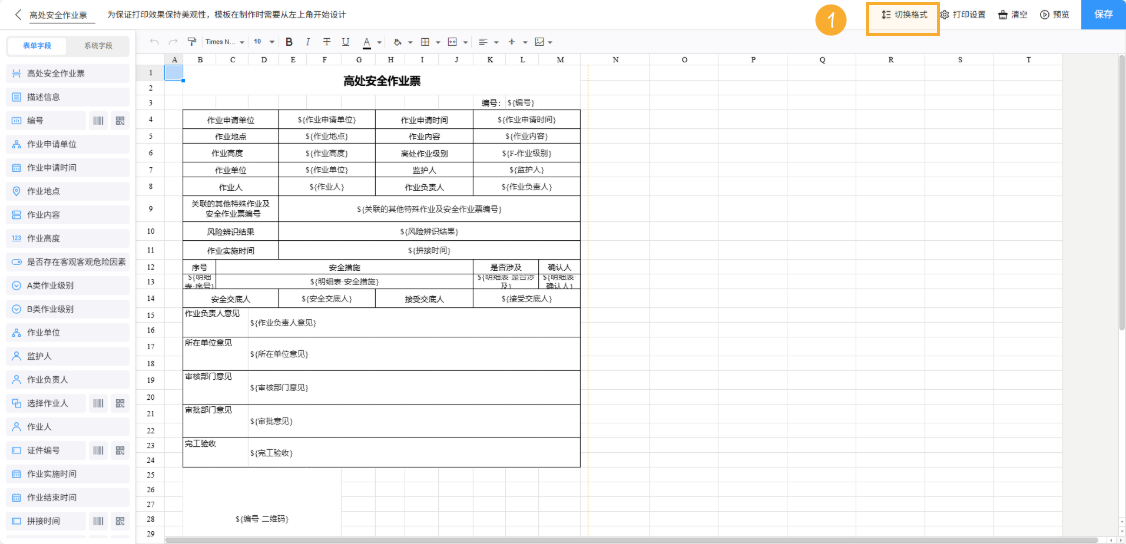
Task: Select the 作业内容 sidebar field
Action: pyautogui.click(x=68, y=215)
